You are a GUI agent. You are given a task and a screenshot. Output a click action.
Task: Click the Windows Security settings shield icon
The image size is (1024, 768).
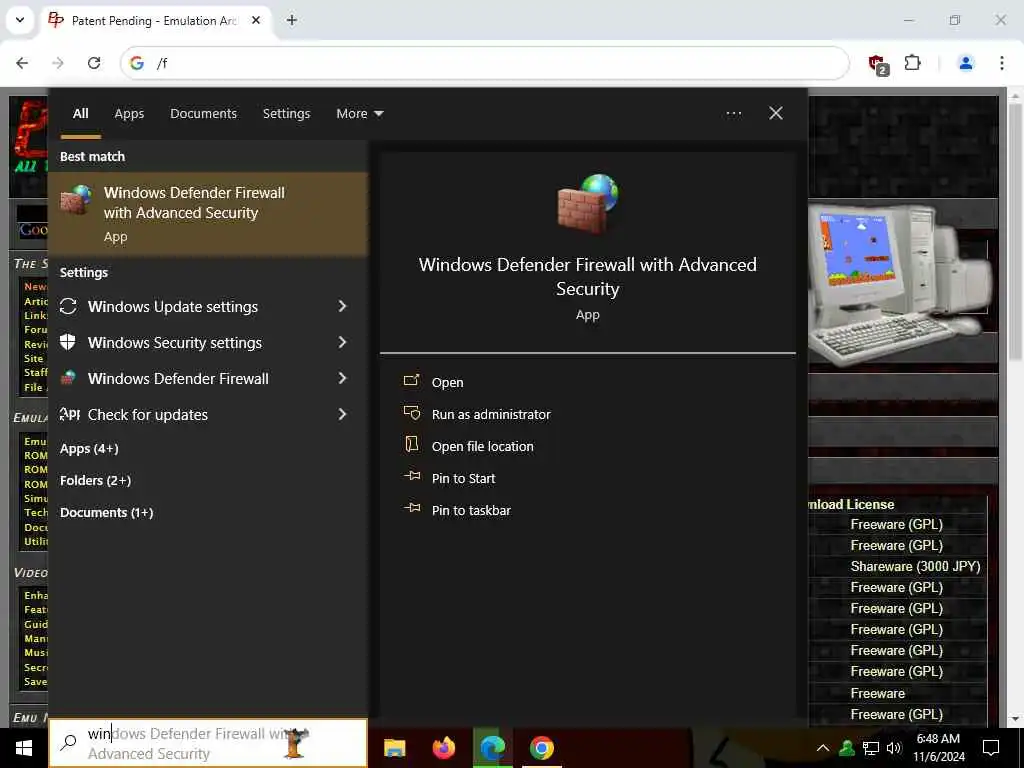pyautogui.click(x=68, y=342)
